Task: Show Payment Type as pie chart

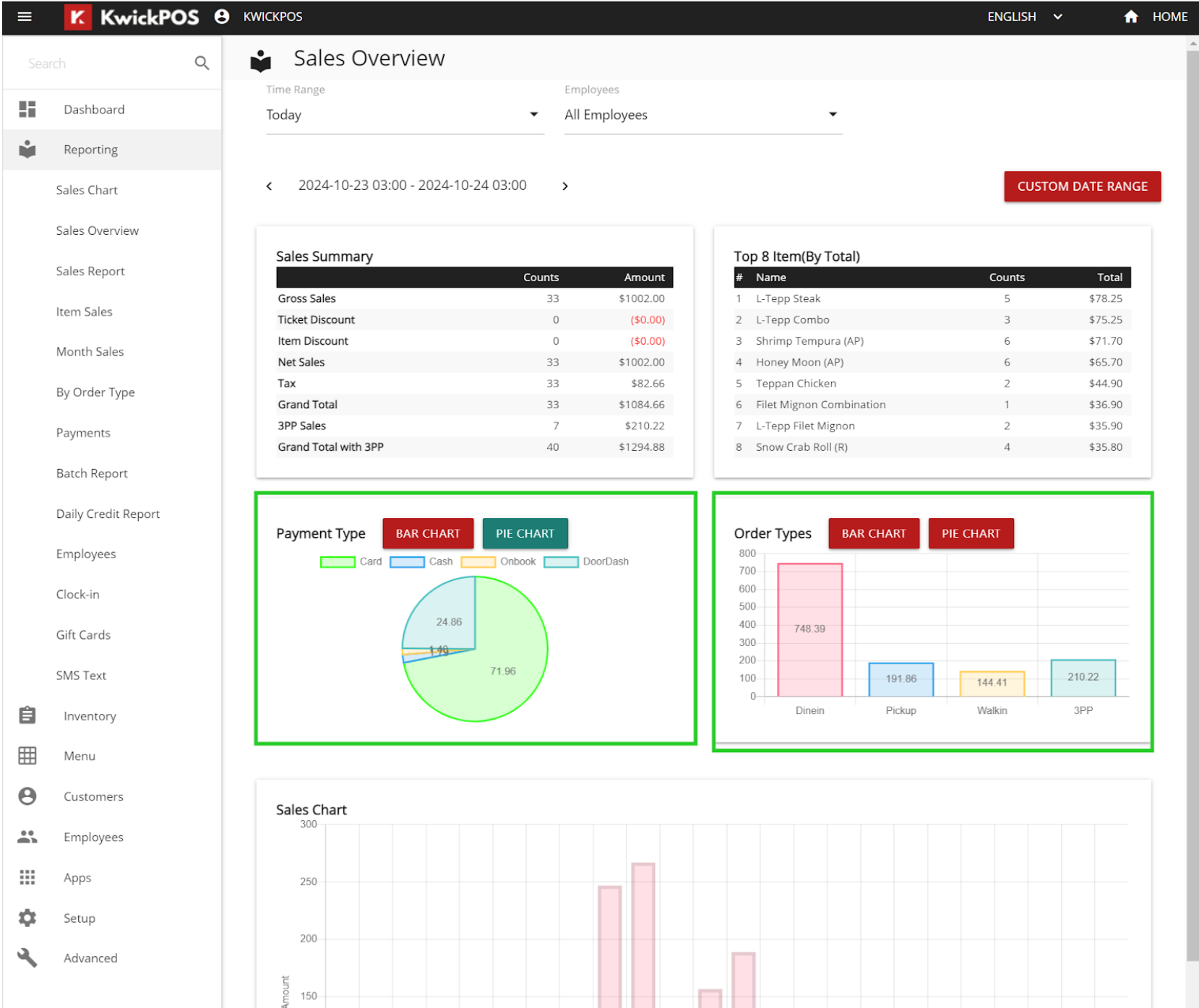Action: [x=525, y=533]
